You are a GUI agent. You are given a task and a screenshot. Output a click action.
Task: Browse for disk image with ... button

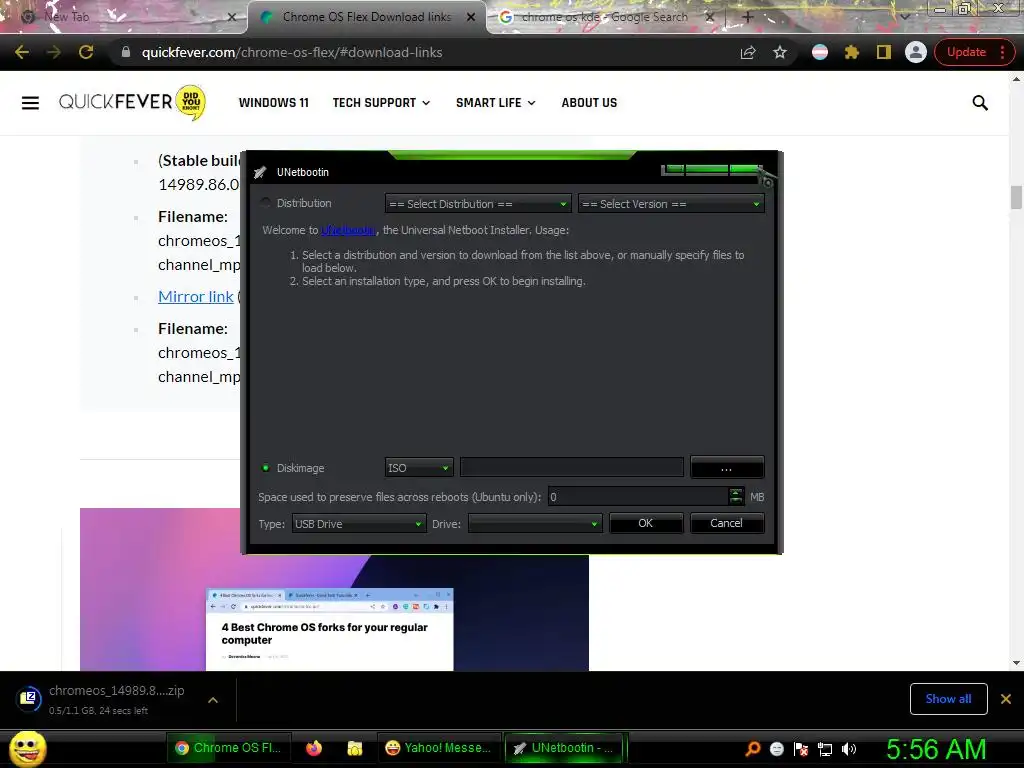click(x=727, y=468)
